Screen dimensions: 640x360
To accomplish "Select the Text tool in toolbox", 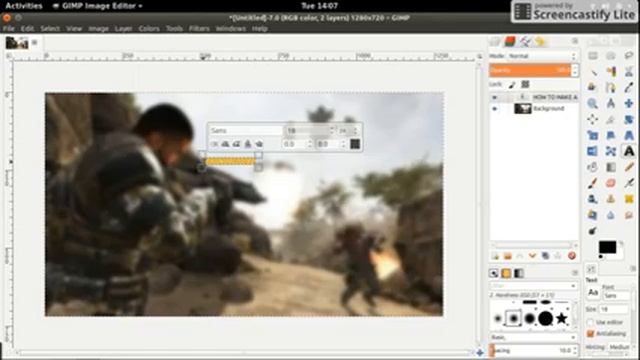I will [x=629, y=151].
